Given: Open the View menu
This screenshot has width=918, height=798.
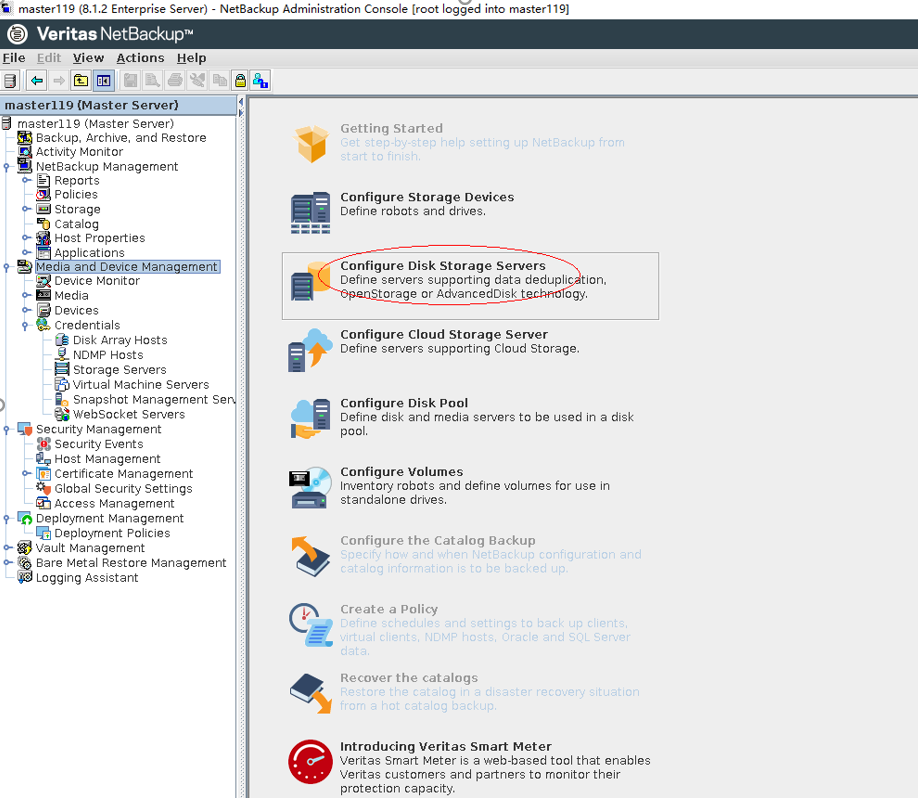Looking at the screenshot, I should point(88,58).
